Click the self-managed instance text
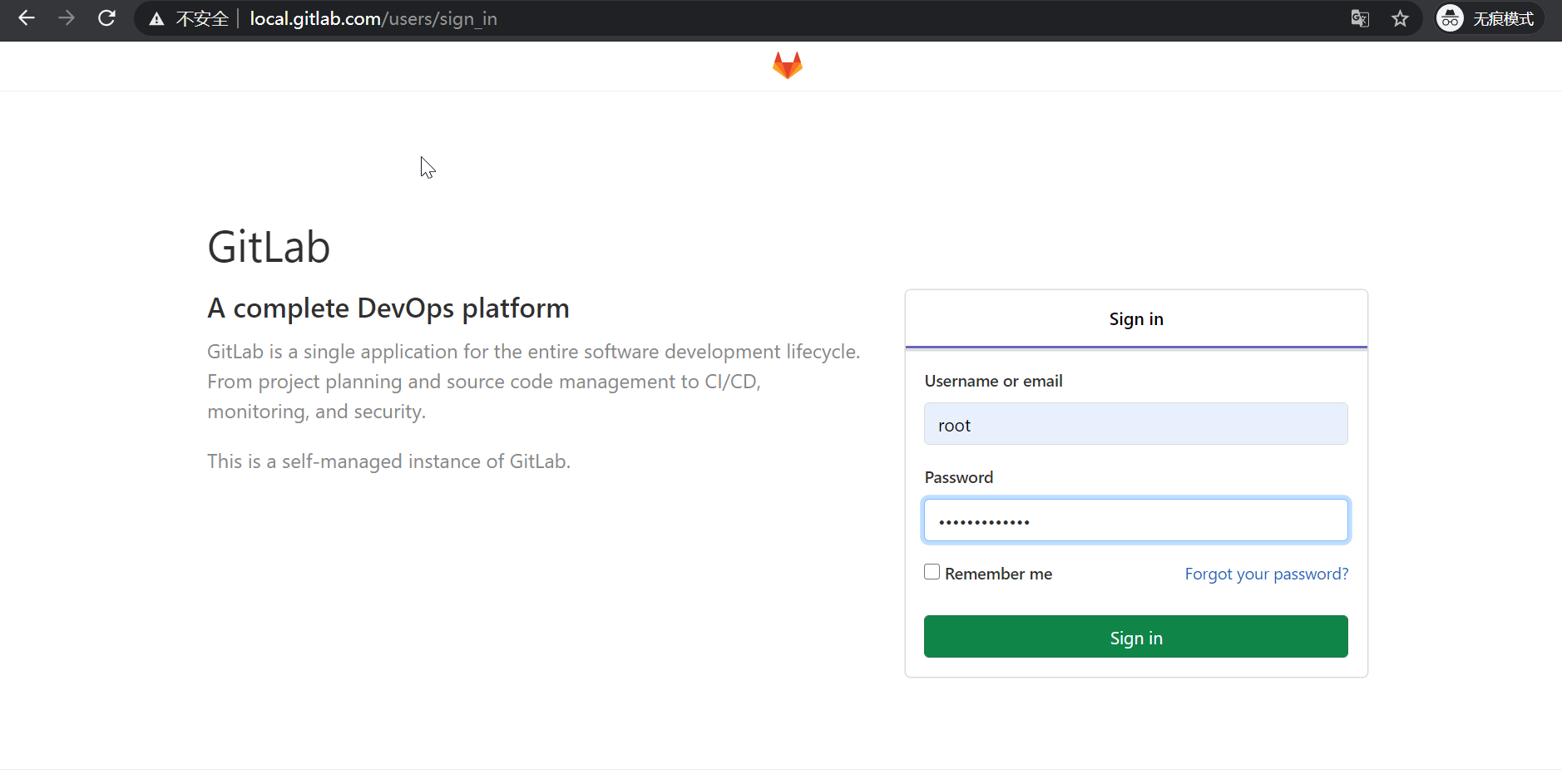 click(388, 461)
